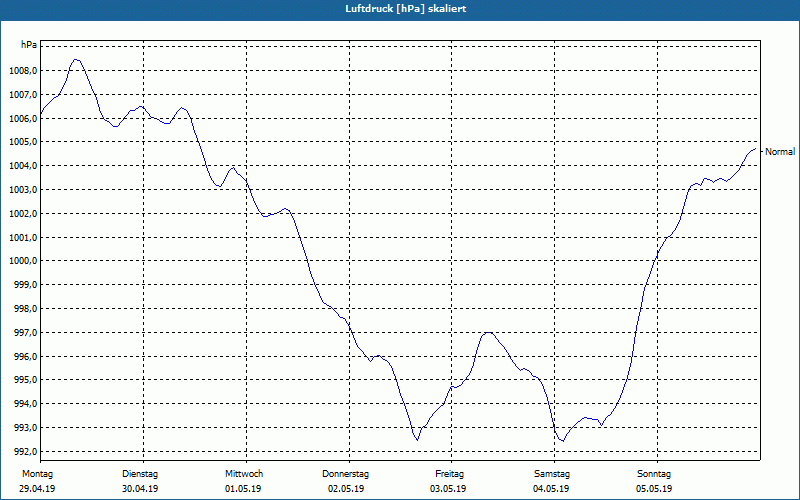Image resolution: width=800 pixels, height=500 pixels.
Task: Click the date 02.05.19
Action: 346,489
